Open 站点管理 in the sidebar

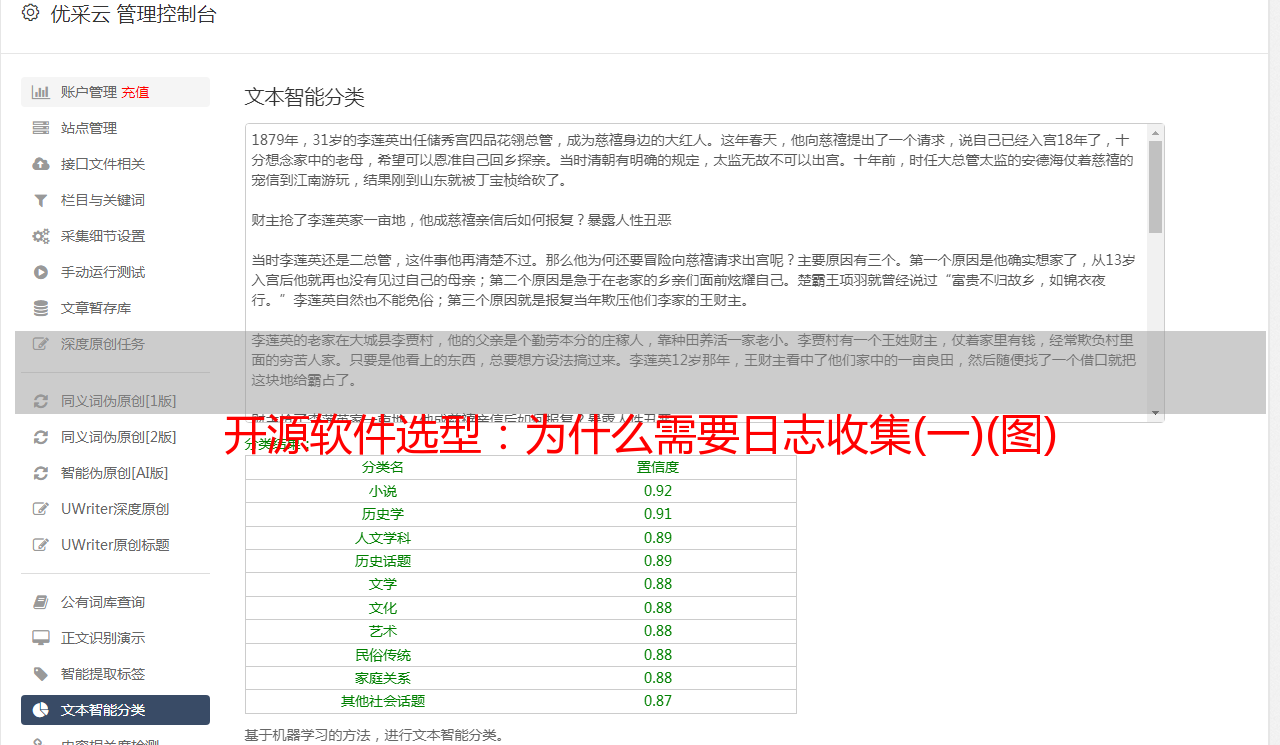tap(115, 128)
